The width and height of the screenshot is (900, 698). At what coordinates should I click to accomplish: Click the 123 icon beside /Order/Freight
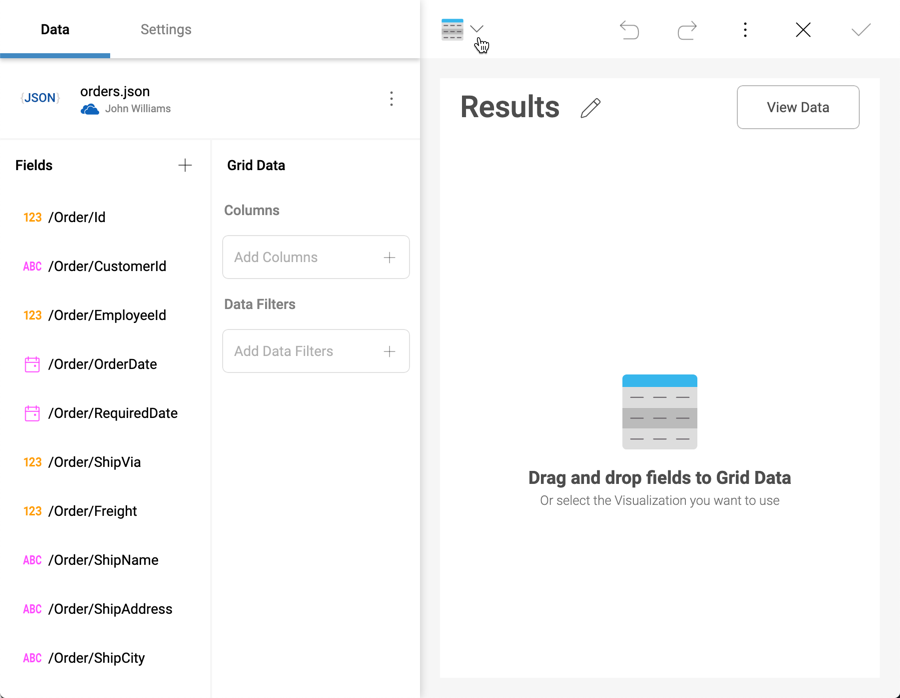32,511
